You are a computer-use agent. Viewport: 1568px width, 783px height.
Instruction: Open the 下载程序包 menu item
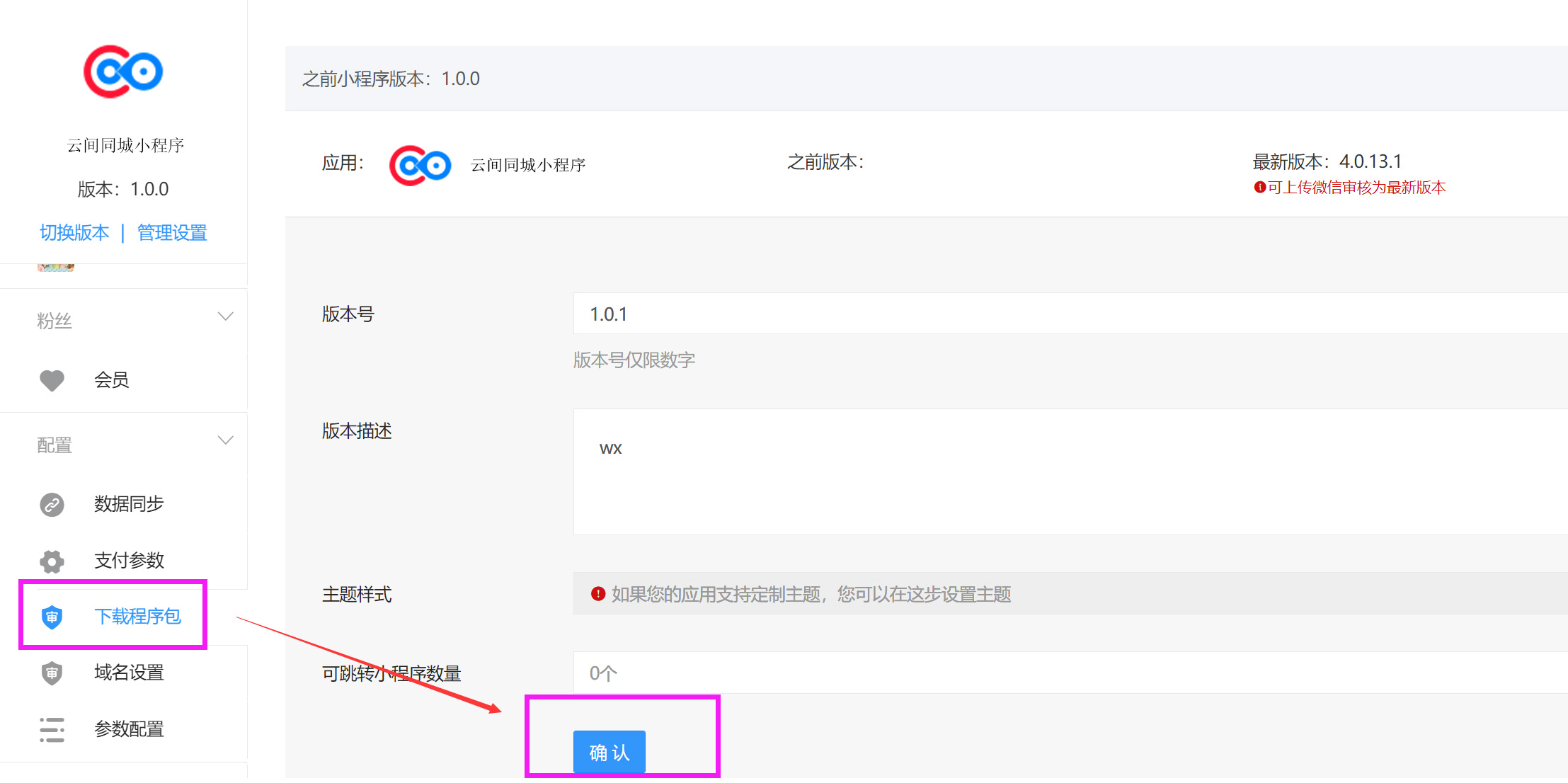(x=137, y=617)
